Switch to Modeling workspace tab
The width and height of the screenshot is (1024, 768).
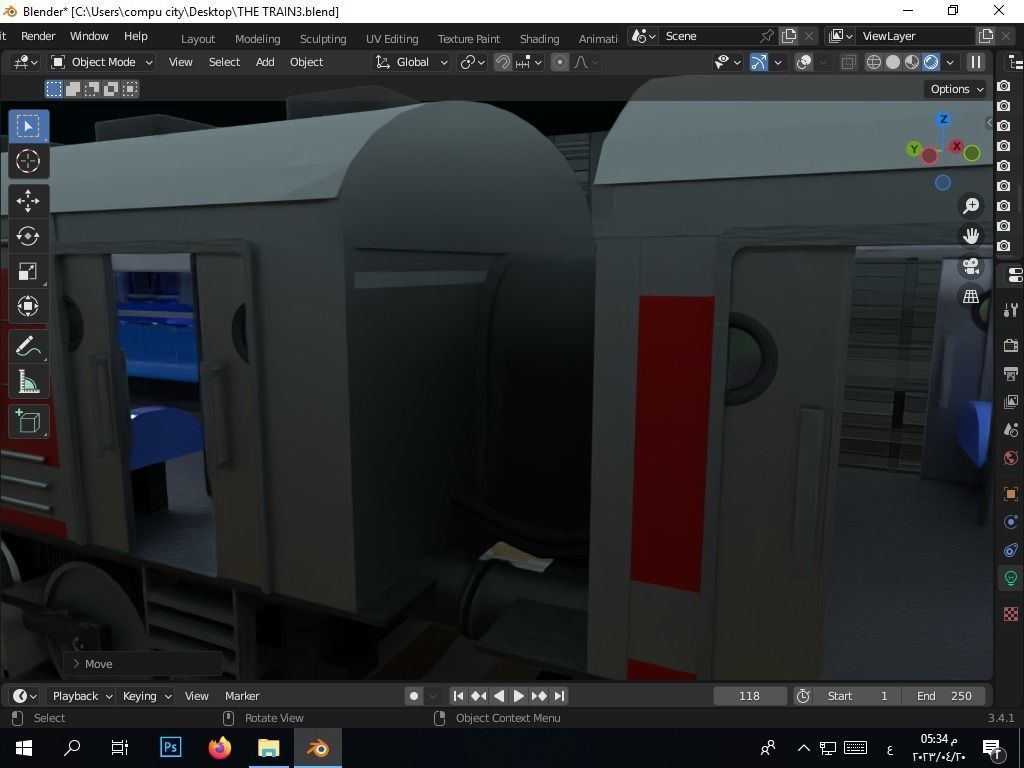257,39
